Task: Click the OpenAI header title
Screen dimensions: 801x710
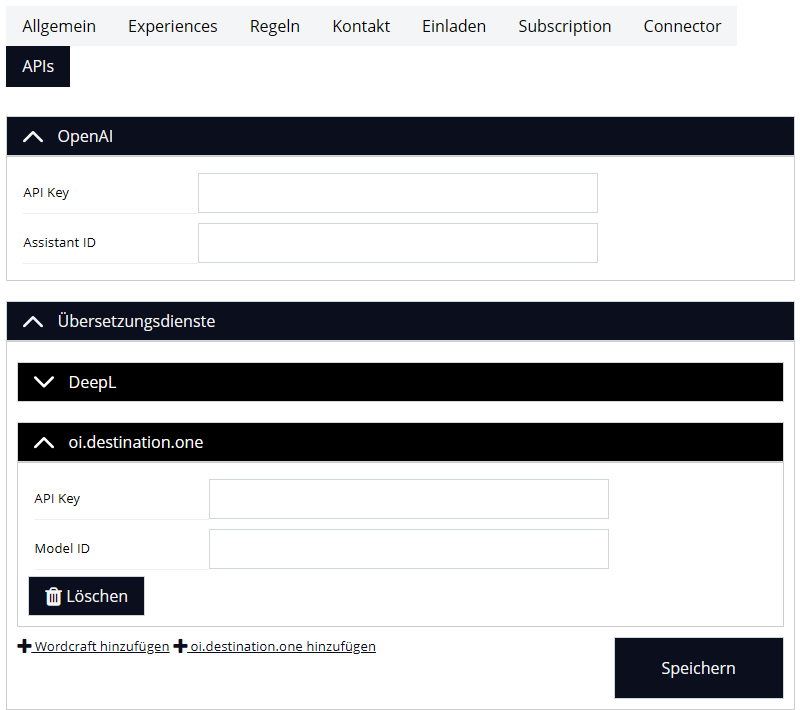Action: point(85,137)
